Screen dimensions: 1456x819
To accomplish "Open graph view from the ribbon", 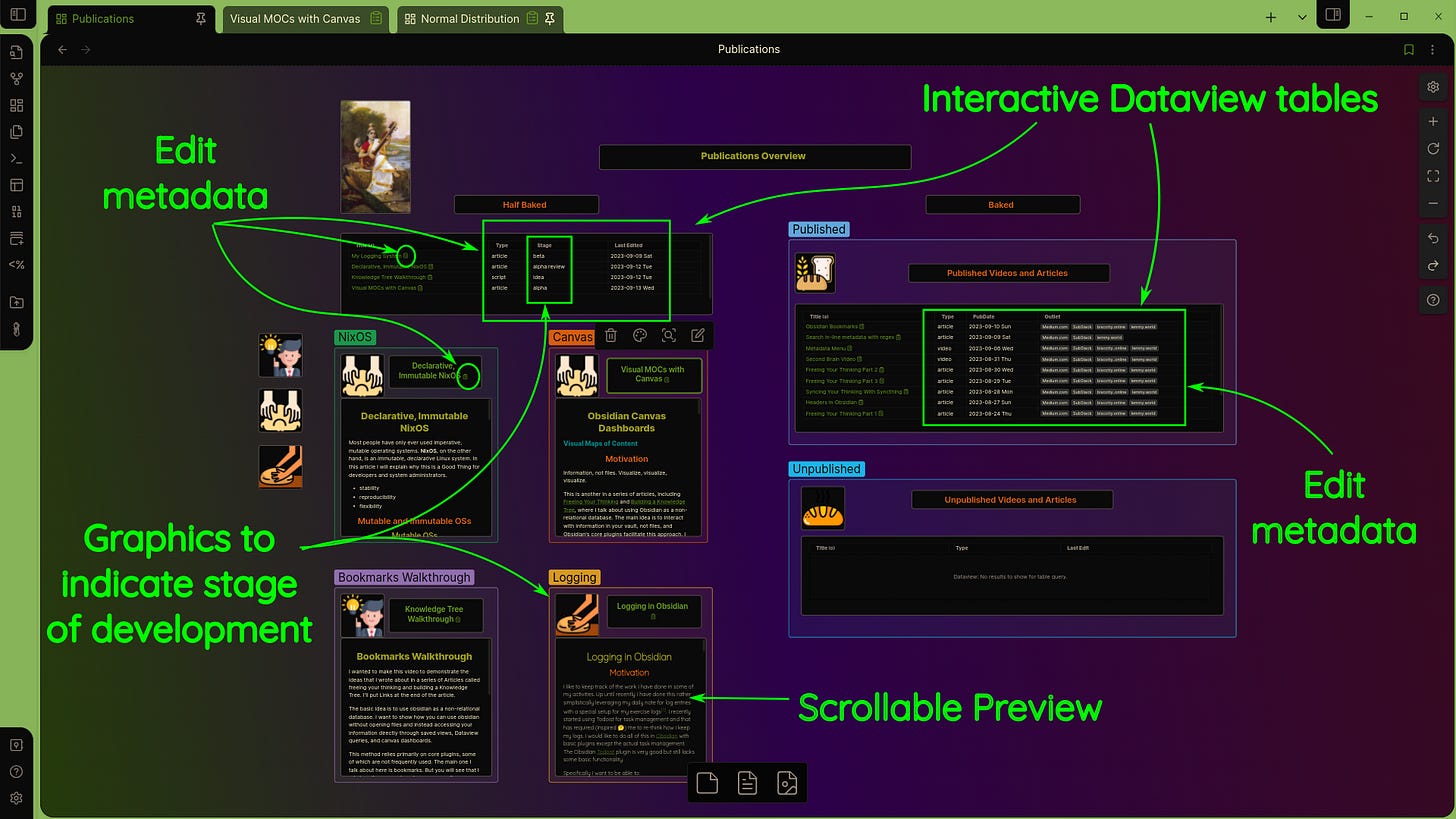I will click(16, 79).
